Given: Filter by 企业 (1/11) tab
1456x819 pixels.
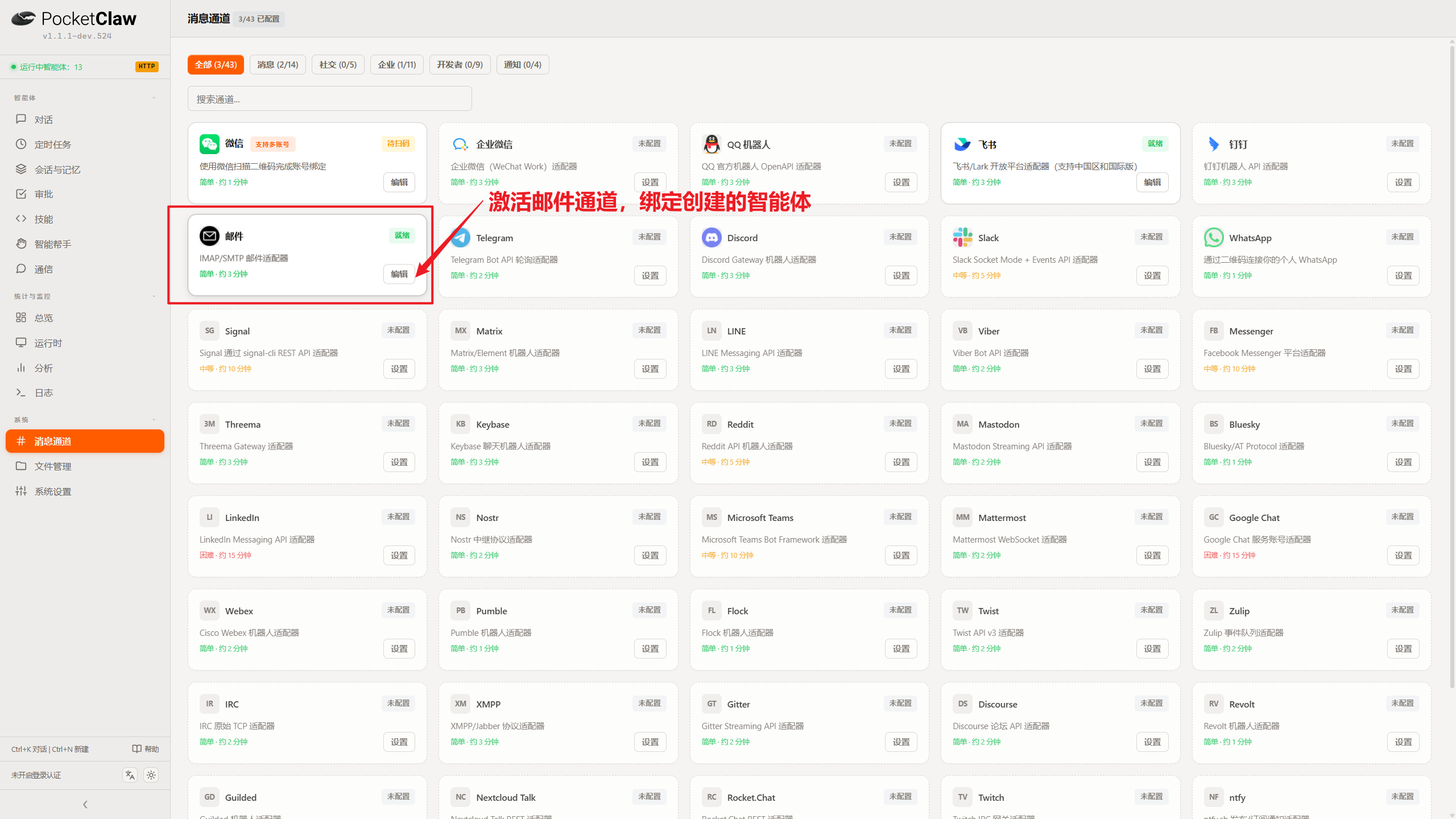Looking at the screenshot, I should click(397, 65).
